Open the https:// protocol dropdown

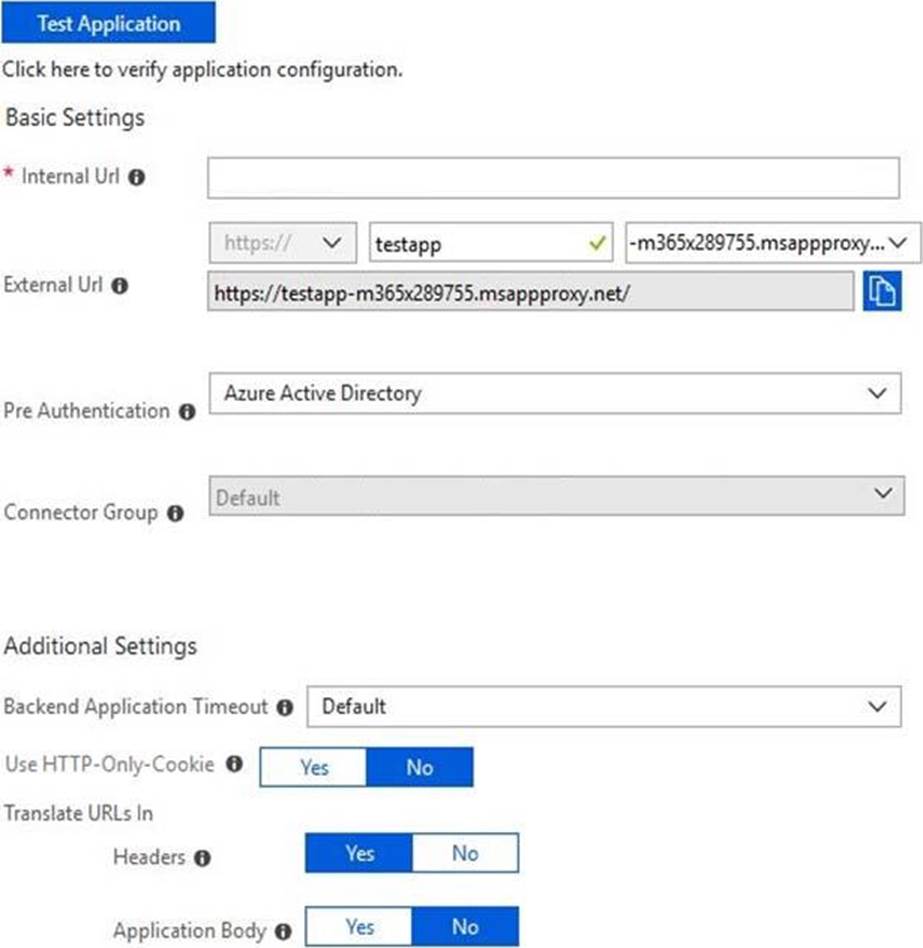(282, 243)
